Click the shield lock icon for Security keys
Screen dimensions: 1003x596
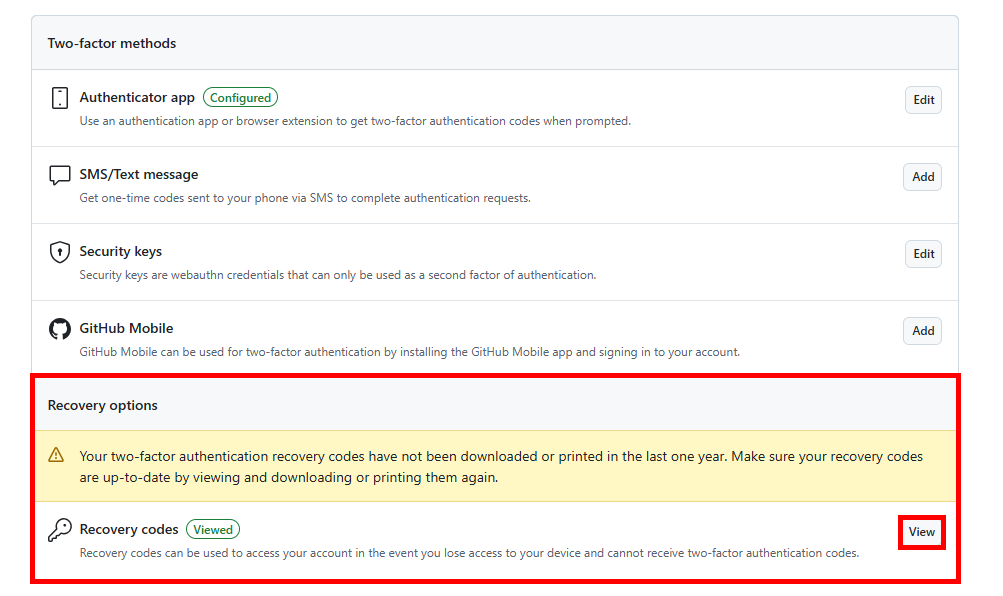[x=59, y=252]
